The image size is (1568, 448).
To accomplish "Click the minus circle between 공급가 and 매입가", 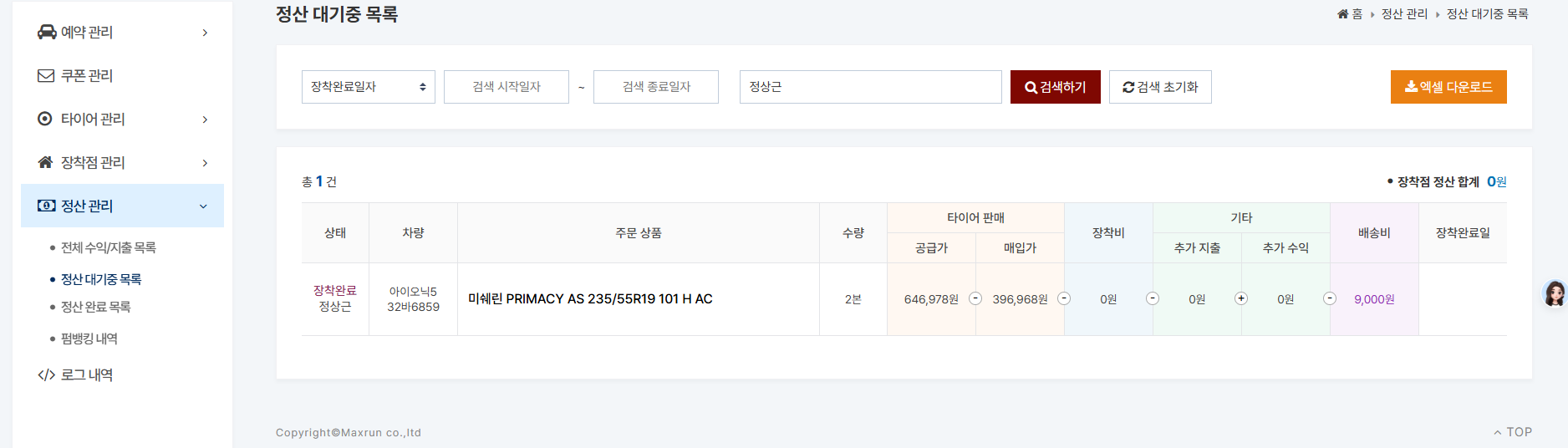I will tap(975, 298).
